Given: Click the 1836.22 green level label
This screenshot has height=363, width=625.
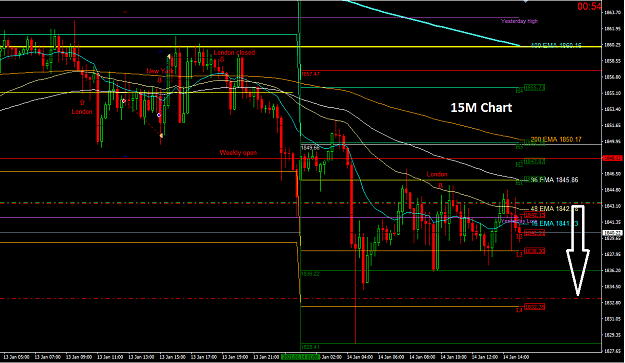Looking at the screenshot, I should tap(310, 274).
